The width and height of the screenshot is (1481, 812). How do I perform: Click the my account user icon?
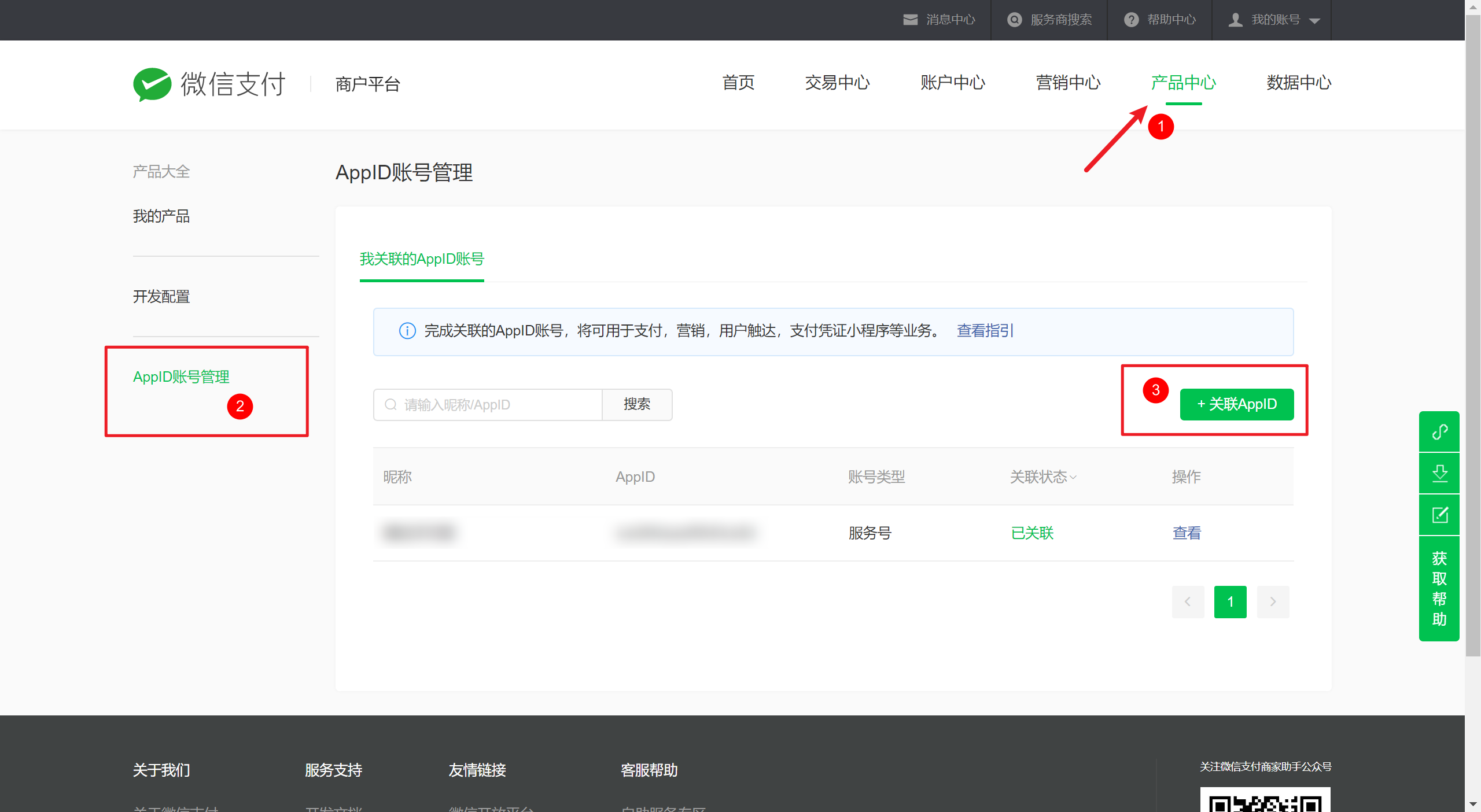[1236, 20]
